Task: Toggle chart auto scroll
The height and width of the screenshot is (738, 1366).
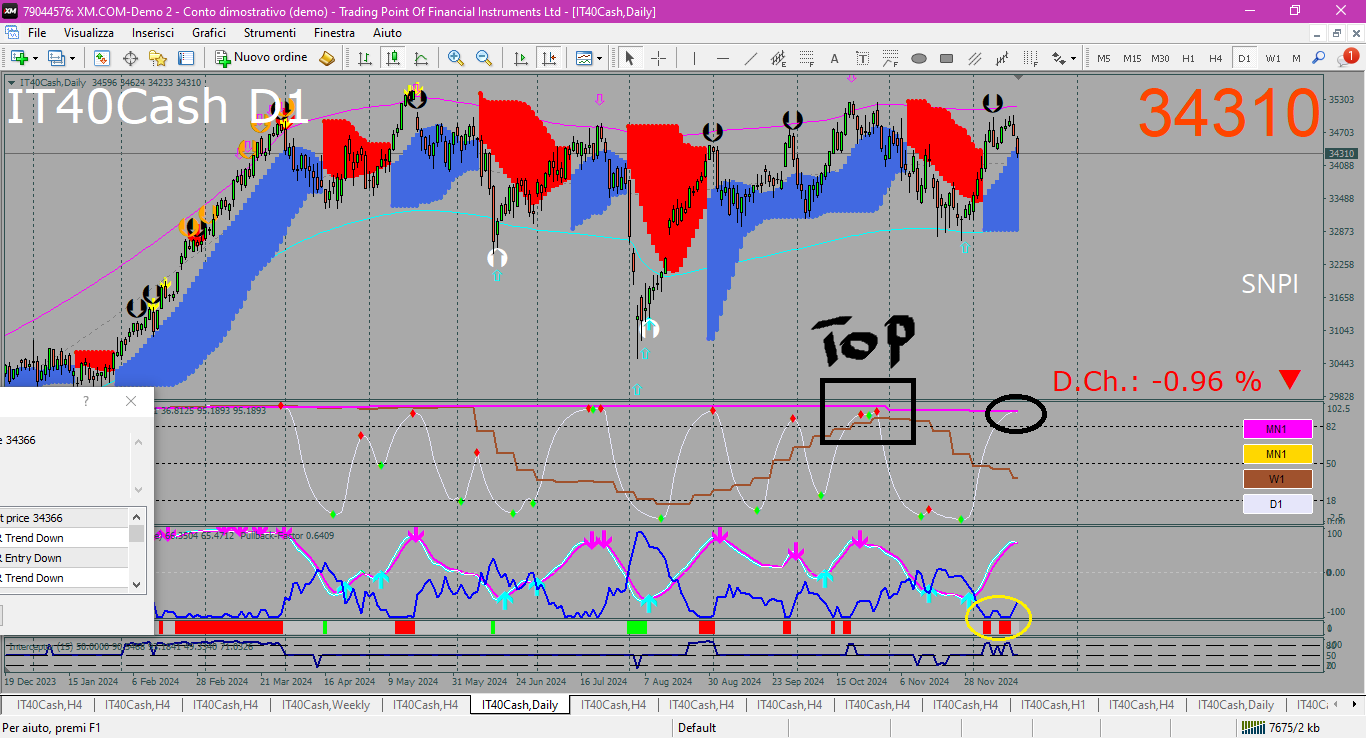Action: 521,58
